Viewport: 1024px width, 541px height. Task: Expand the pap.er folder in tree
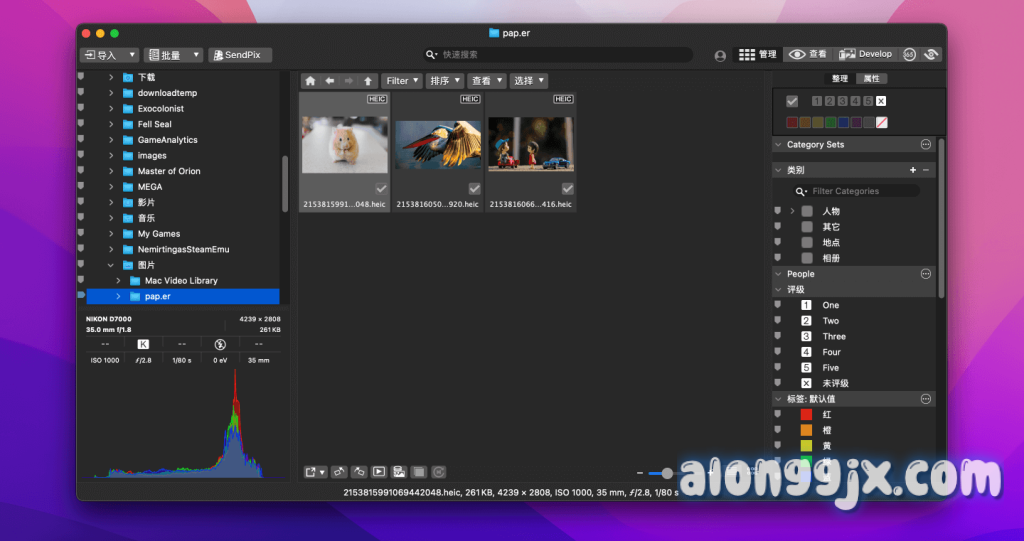(x=118, y=296)
